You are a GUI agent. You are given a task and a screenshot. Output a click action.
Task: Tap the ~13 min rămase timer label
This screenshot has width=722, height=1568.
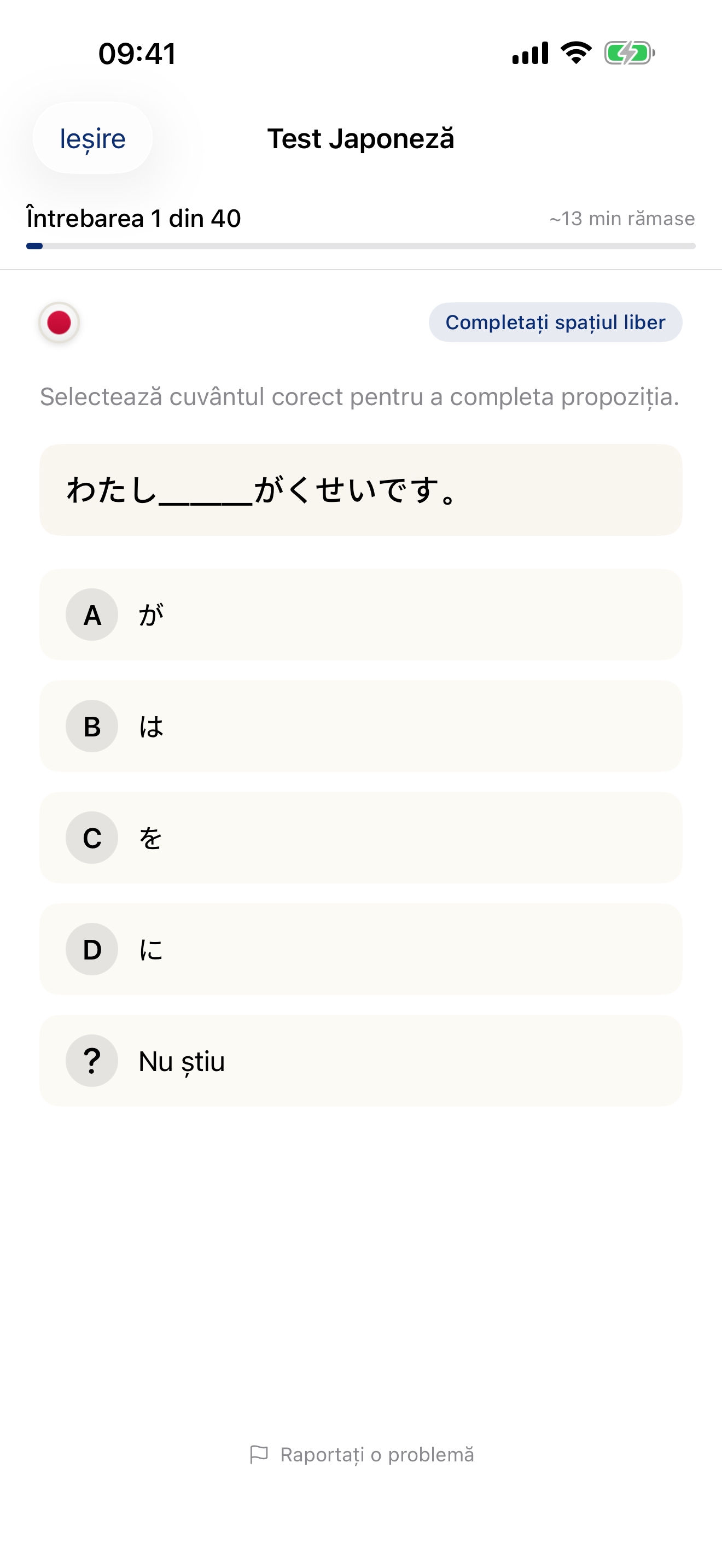(622, 218)
